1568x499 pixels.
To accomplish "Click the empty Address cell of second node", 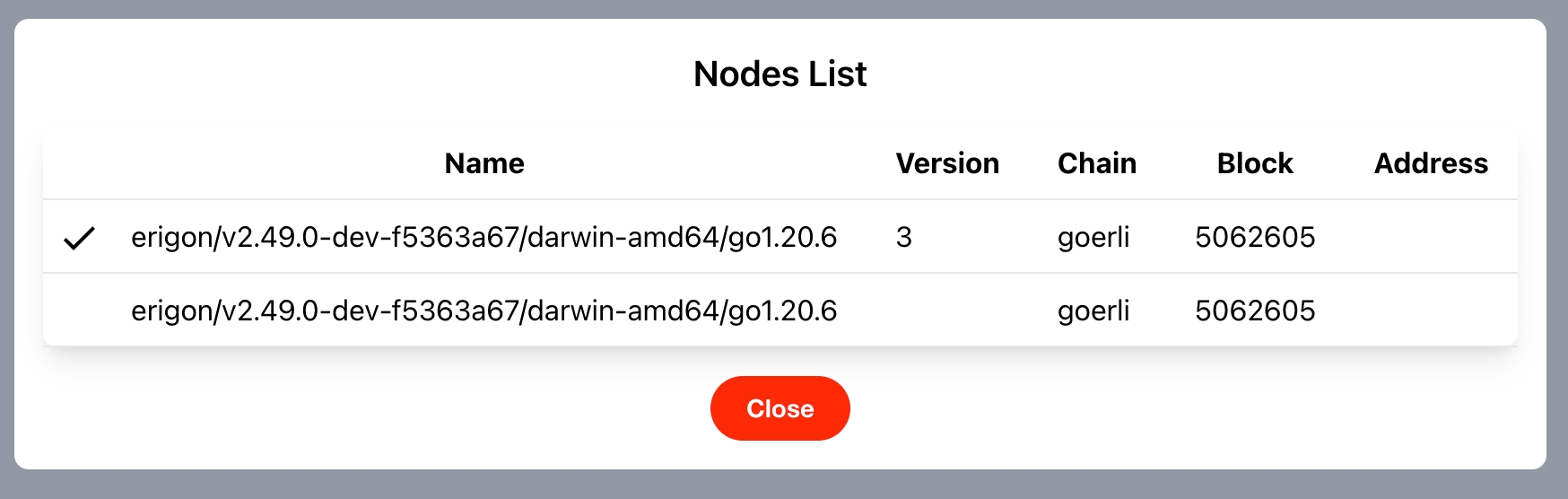I will click(1431, 311).
